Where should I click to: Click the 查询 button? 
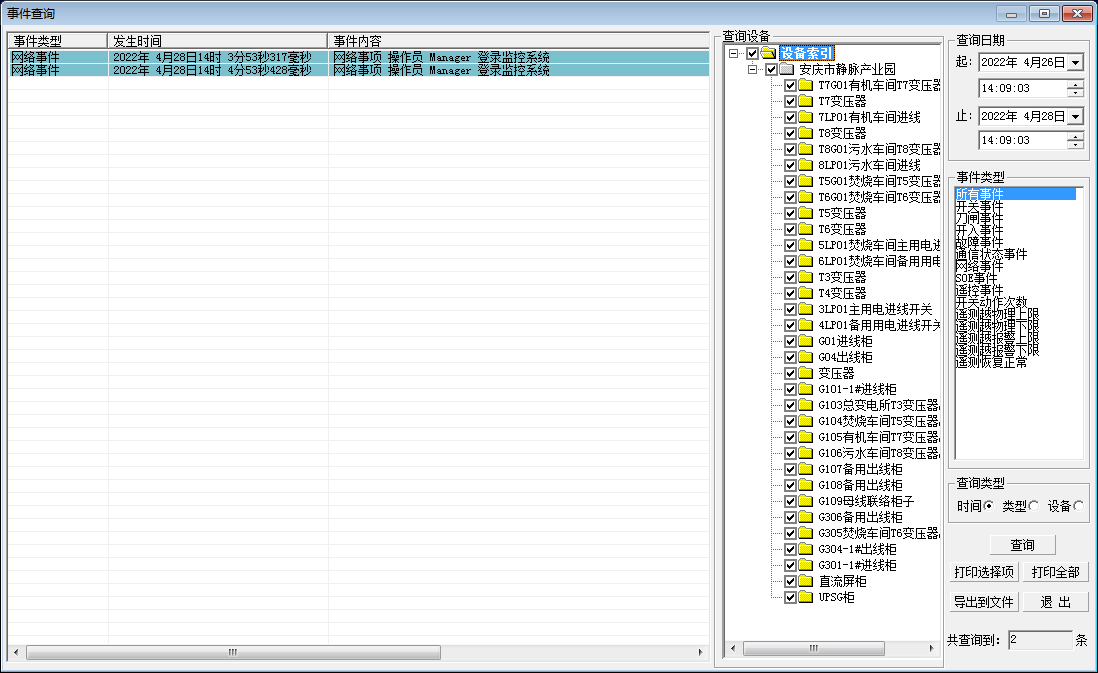pyautogui.click(x=1022, y=545)
